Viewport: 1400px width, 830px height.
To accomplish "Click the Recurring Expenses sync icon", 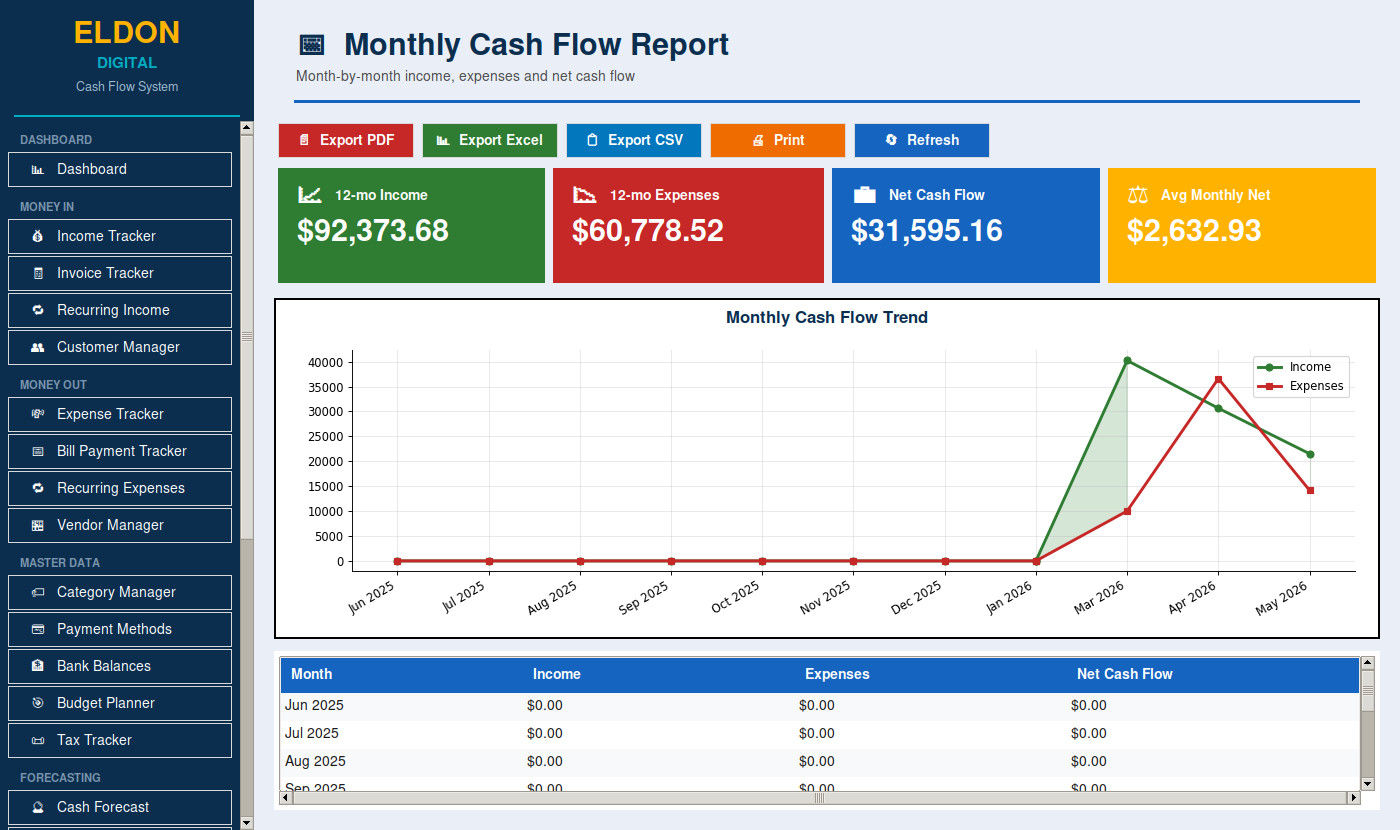I will click(38, 489).
